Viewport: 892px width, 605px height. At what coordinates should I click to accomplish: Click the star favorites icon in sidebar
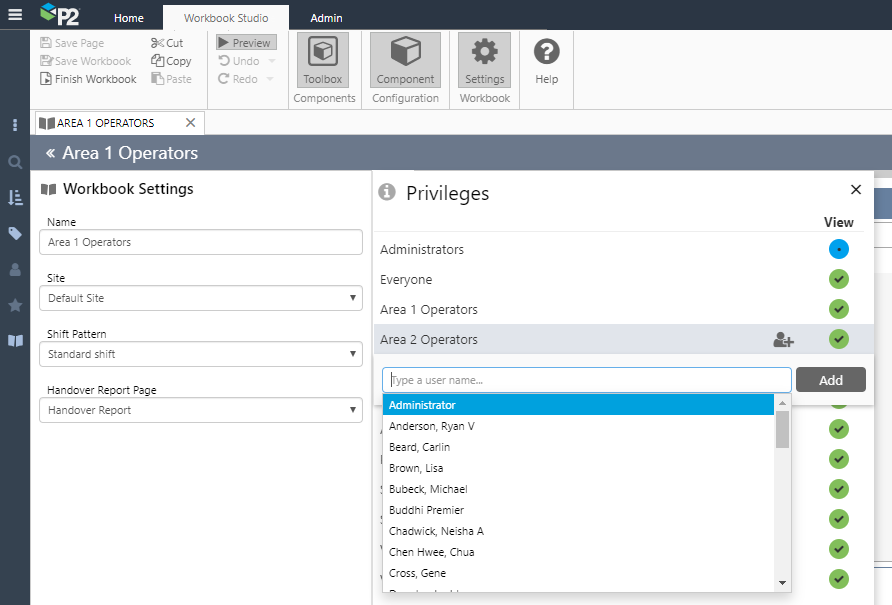point(15,305)
